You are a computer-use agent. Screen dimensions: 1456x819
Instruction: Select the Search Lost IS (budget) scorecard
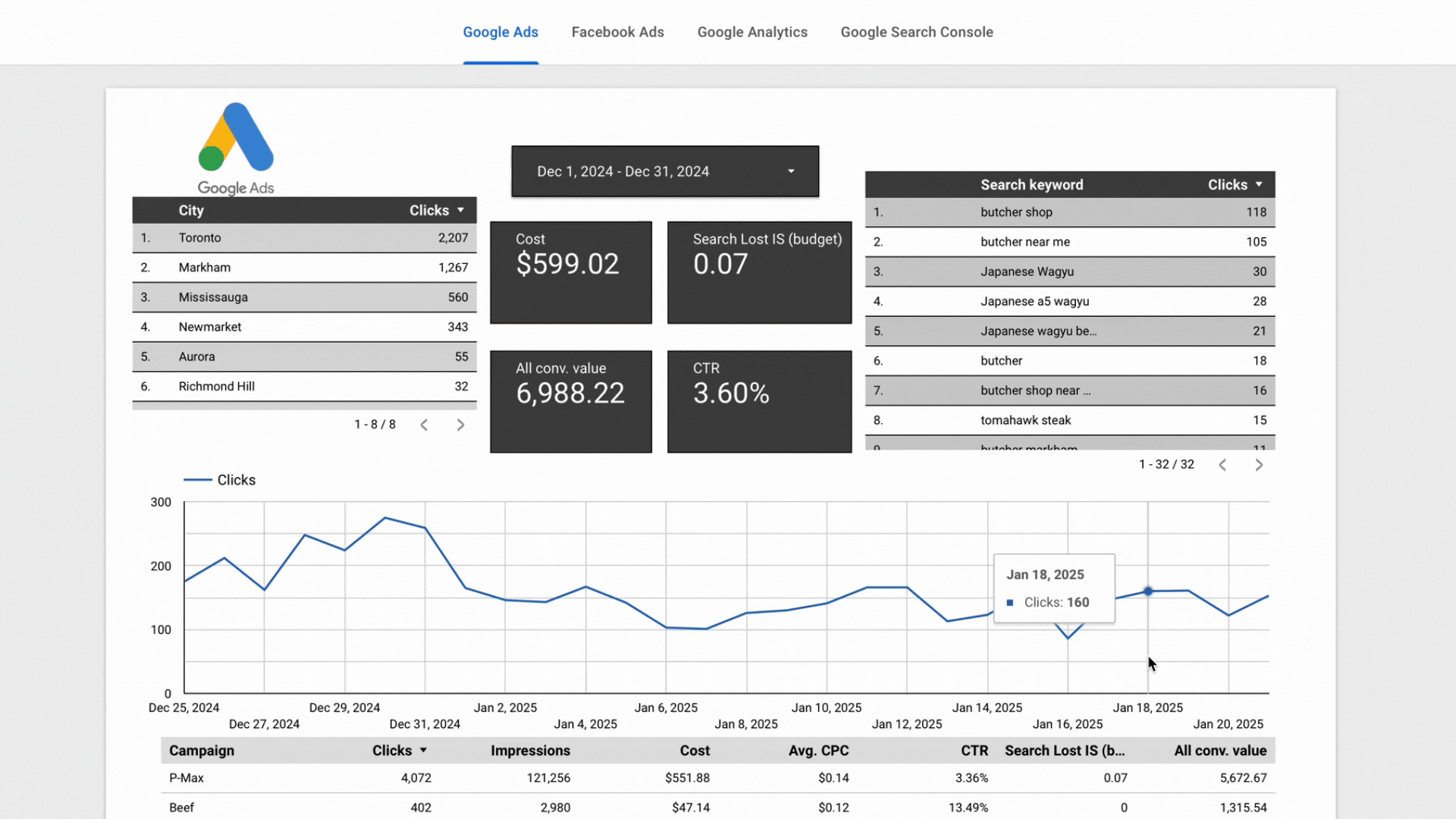click(759, 272)
